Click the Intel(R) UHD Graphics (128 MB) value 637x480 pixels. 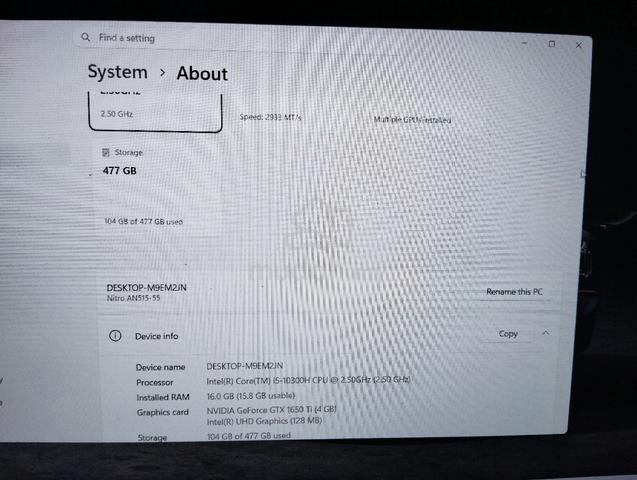click(264, 421)
